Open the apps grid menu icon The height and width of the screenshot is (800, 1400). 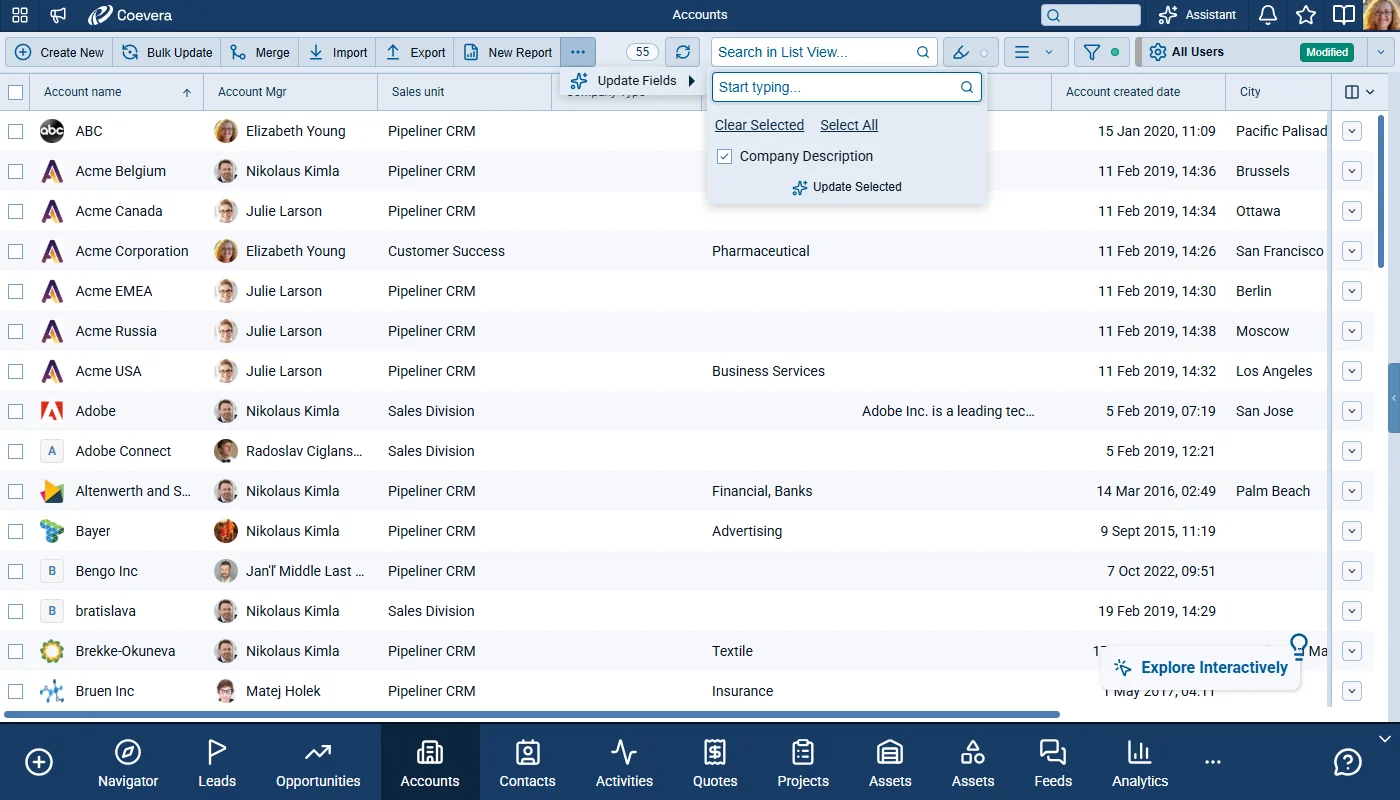pyautogui.click(x=20, y=15)
